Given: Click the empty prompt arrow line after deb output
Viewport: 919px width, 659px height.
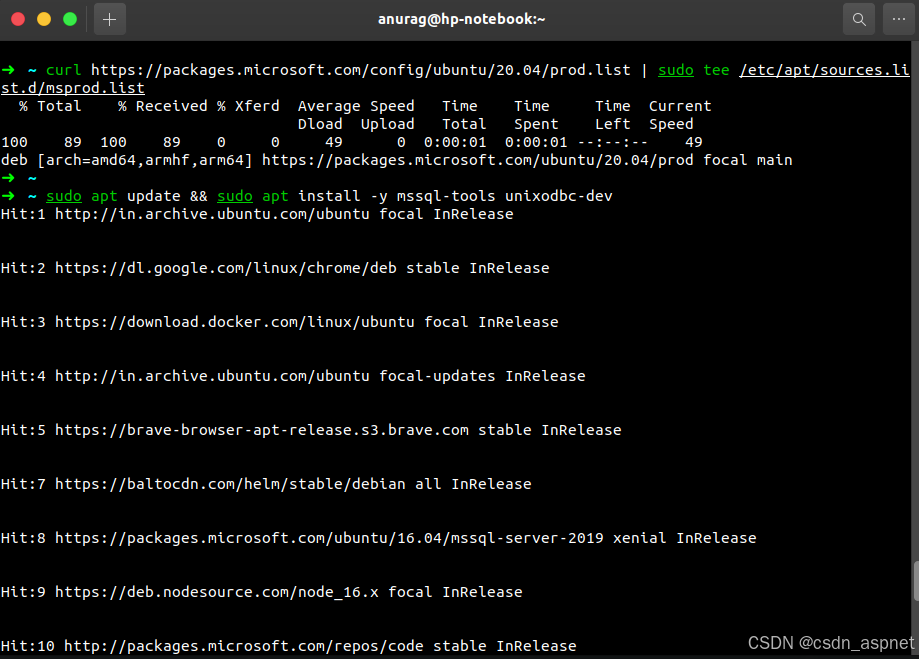Looking at the screenshot, I should (x=19, y=178).
